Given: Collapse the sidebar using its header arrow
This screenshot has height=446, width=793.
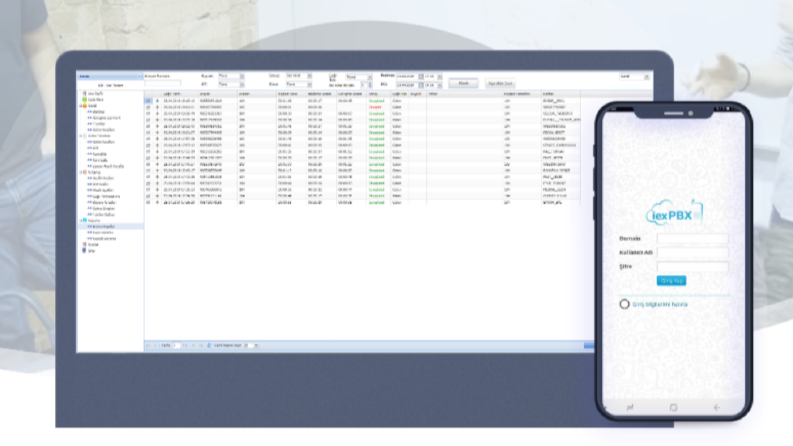Looking at the screenshot, I should coord(139,76).
